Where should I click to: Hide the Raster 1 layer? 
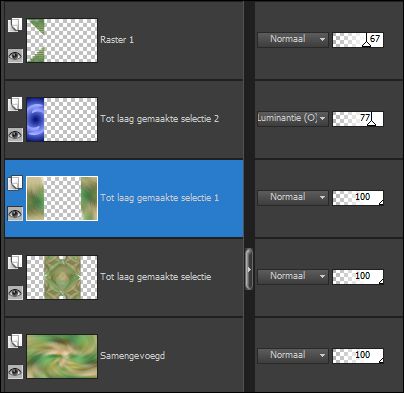15,55
